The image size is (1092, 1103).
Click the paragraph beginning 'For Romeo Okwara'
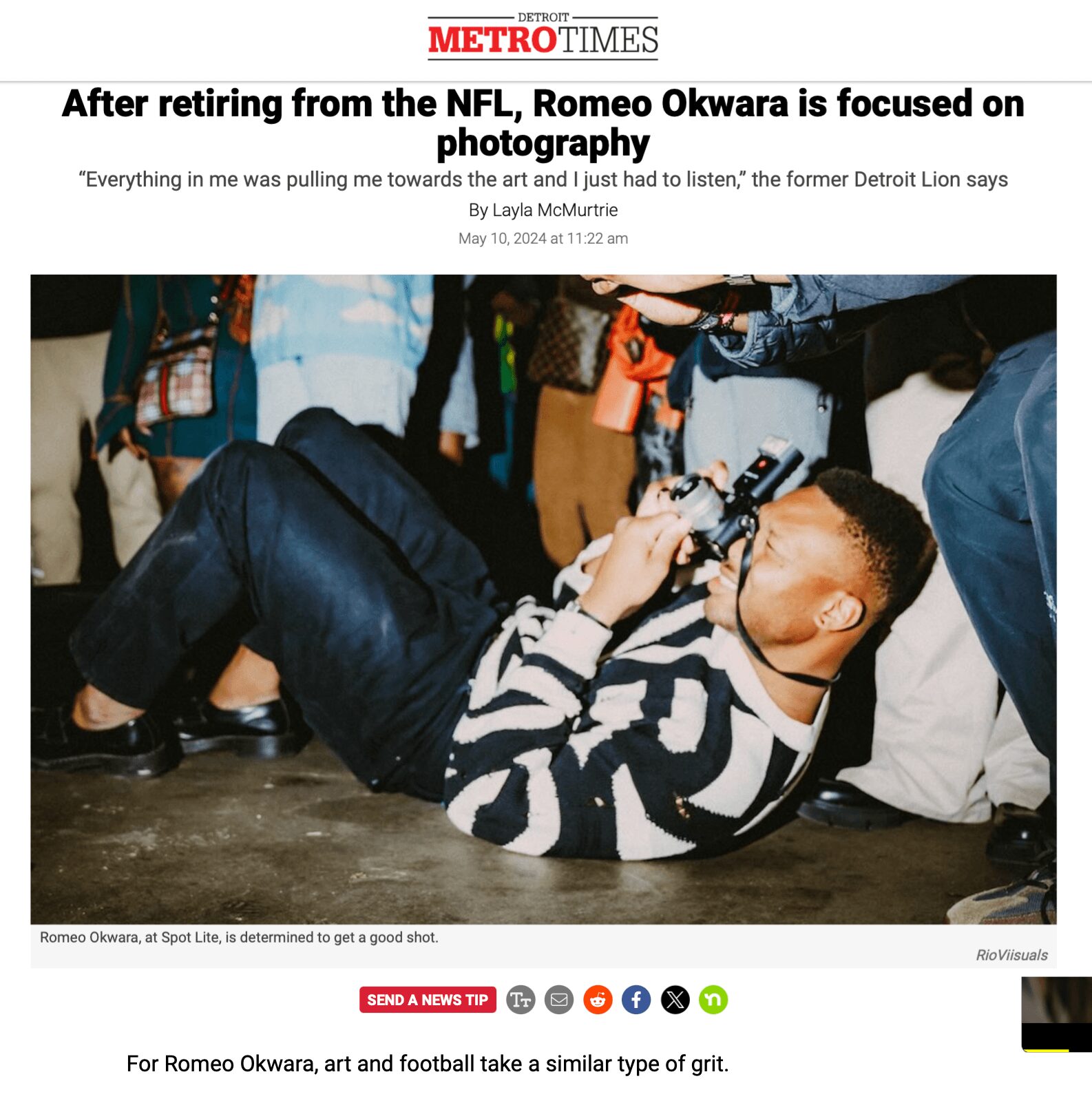428,1064
